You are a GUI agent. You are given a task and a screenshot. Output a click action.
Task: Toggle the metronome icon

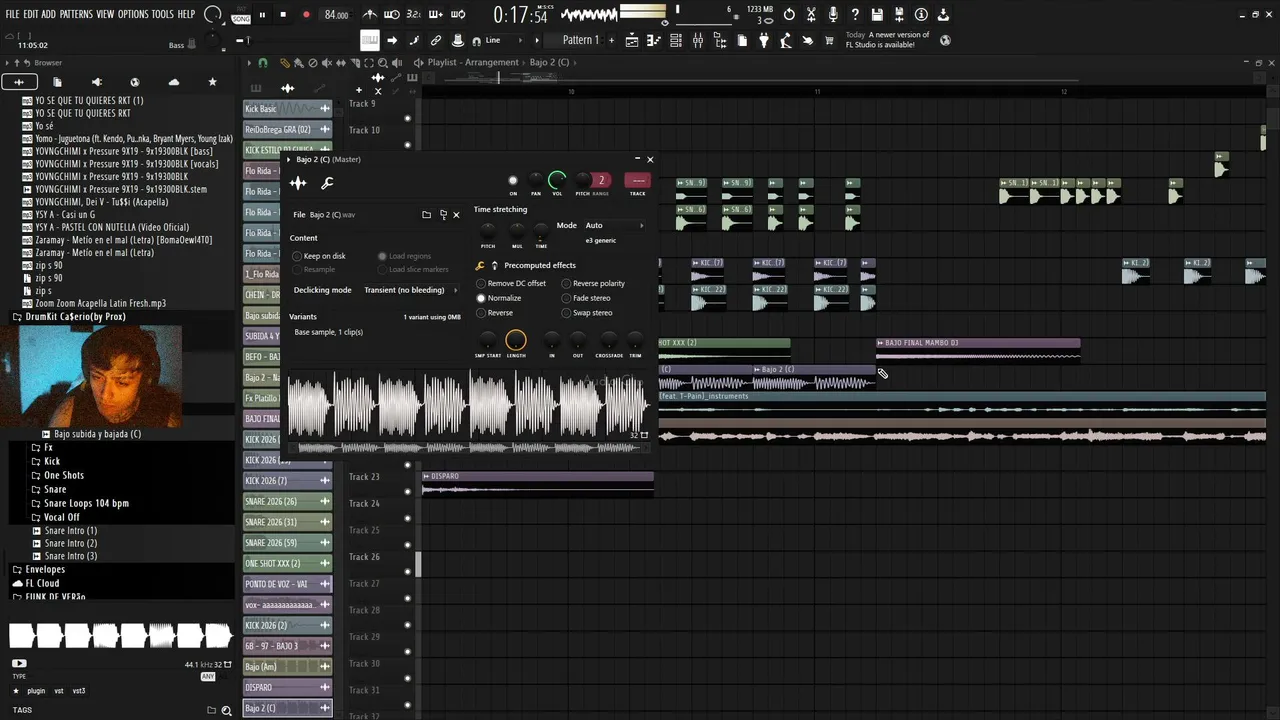tap(370, 15)
